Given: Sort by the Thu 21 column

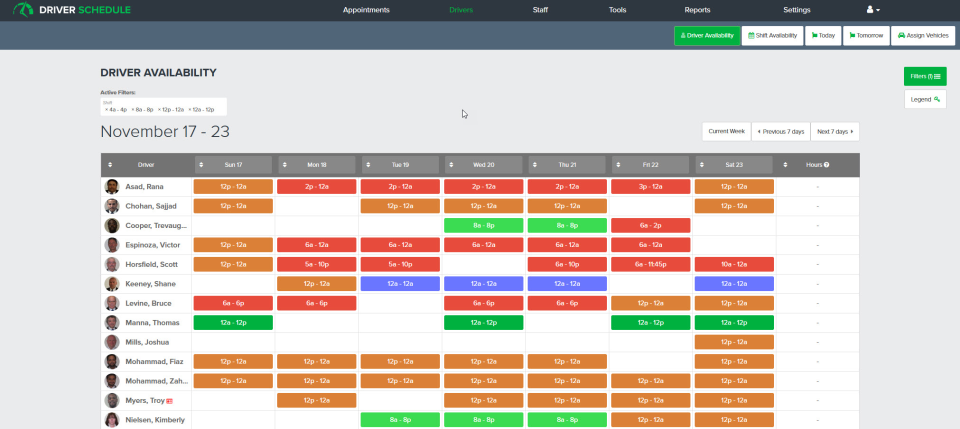Looking at the screenshot, I should [x=567, y=165].
